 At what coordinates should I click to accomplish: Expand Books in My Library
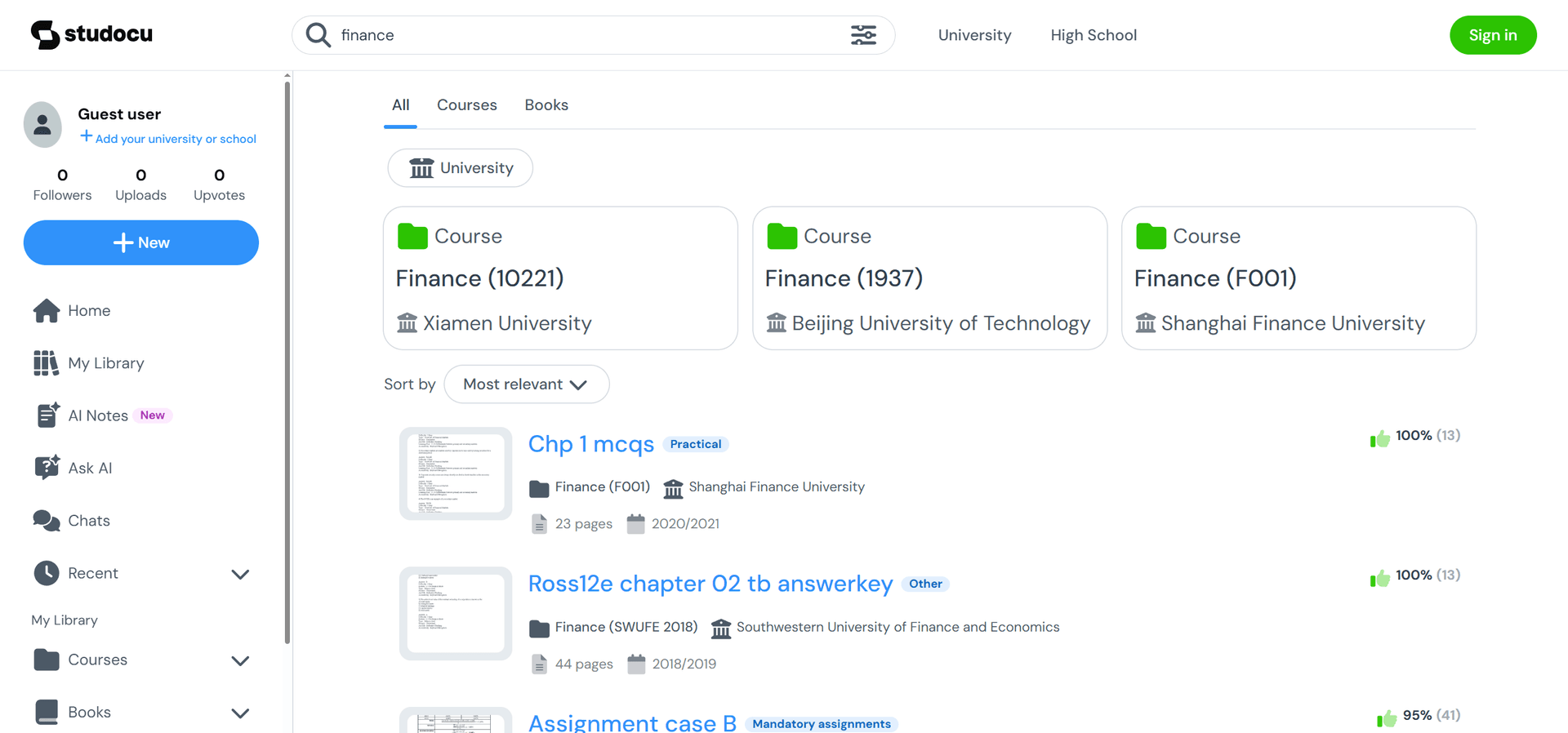click(240, 713)
